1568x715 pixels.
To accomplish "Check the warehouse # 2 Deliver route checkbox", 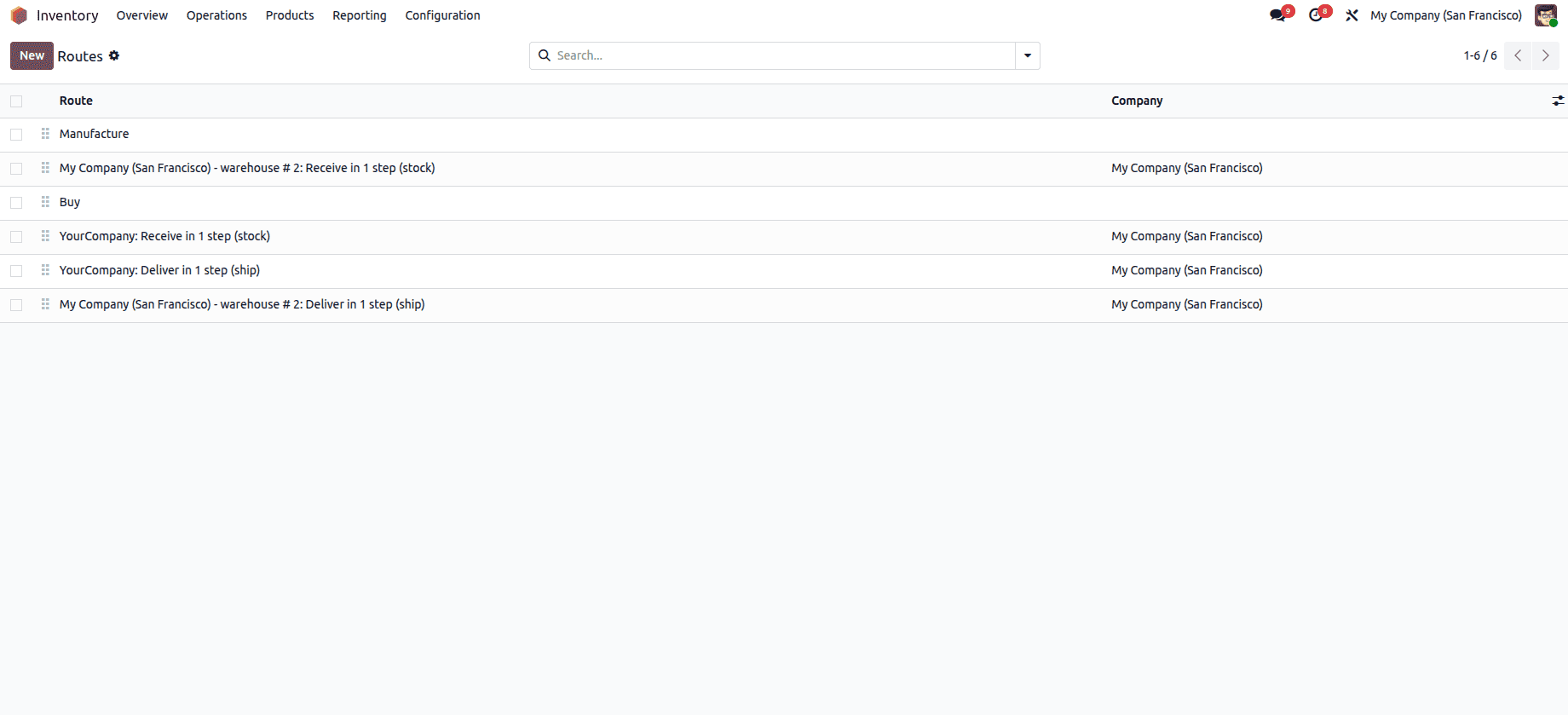I will click(x=16, y=305).
